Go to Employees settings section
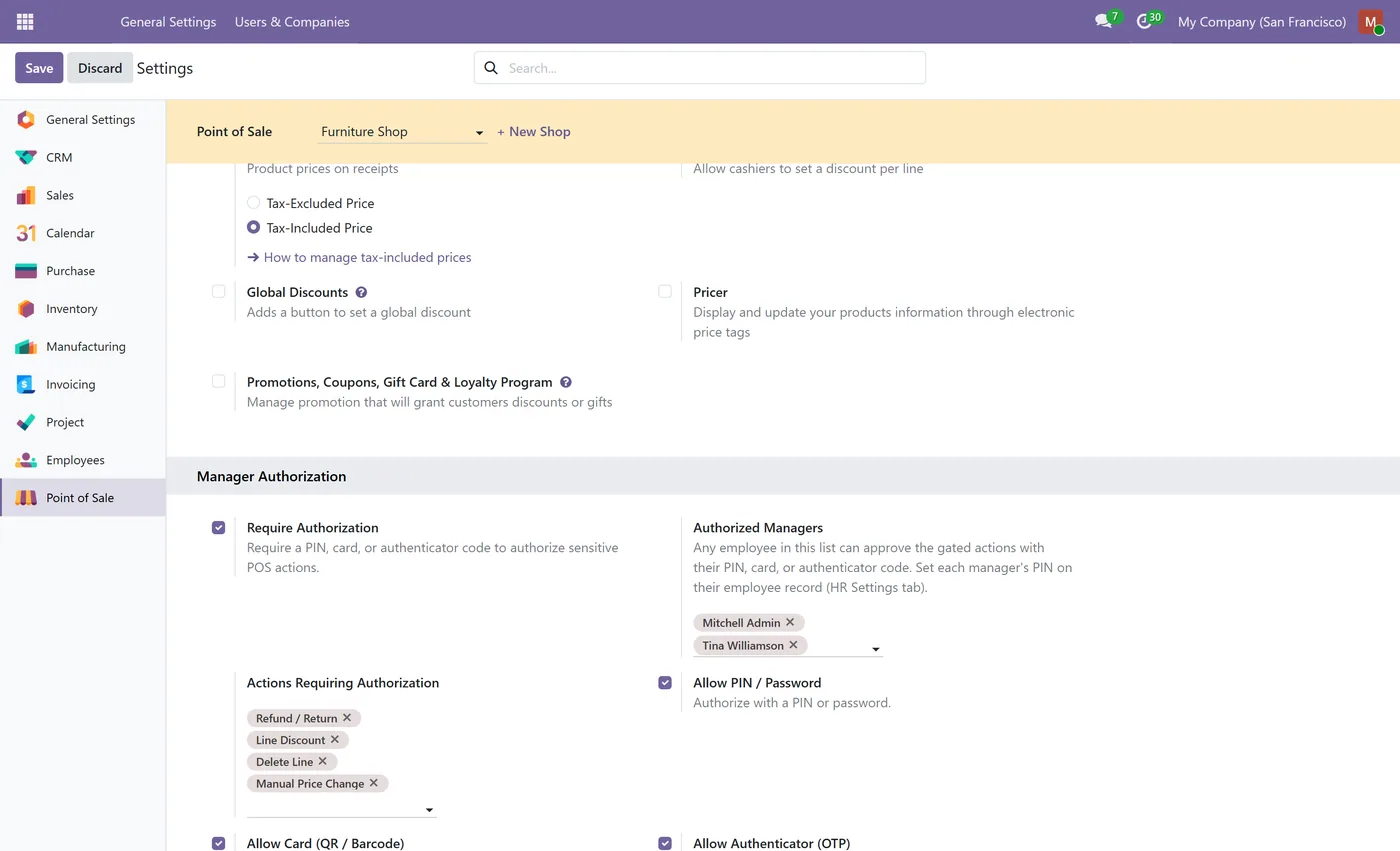 pos(83,460)
